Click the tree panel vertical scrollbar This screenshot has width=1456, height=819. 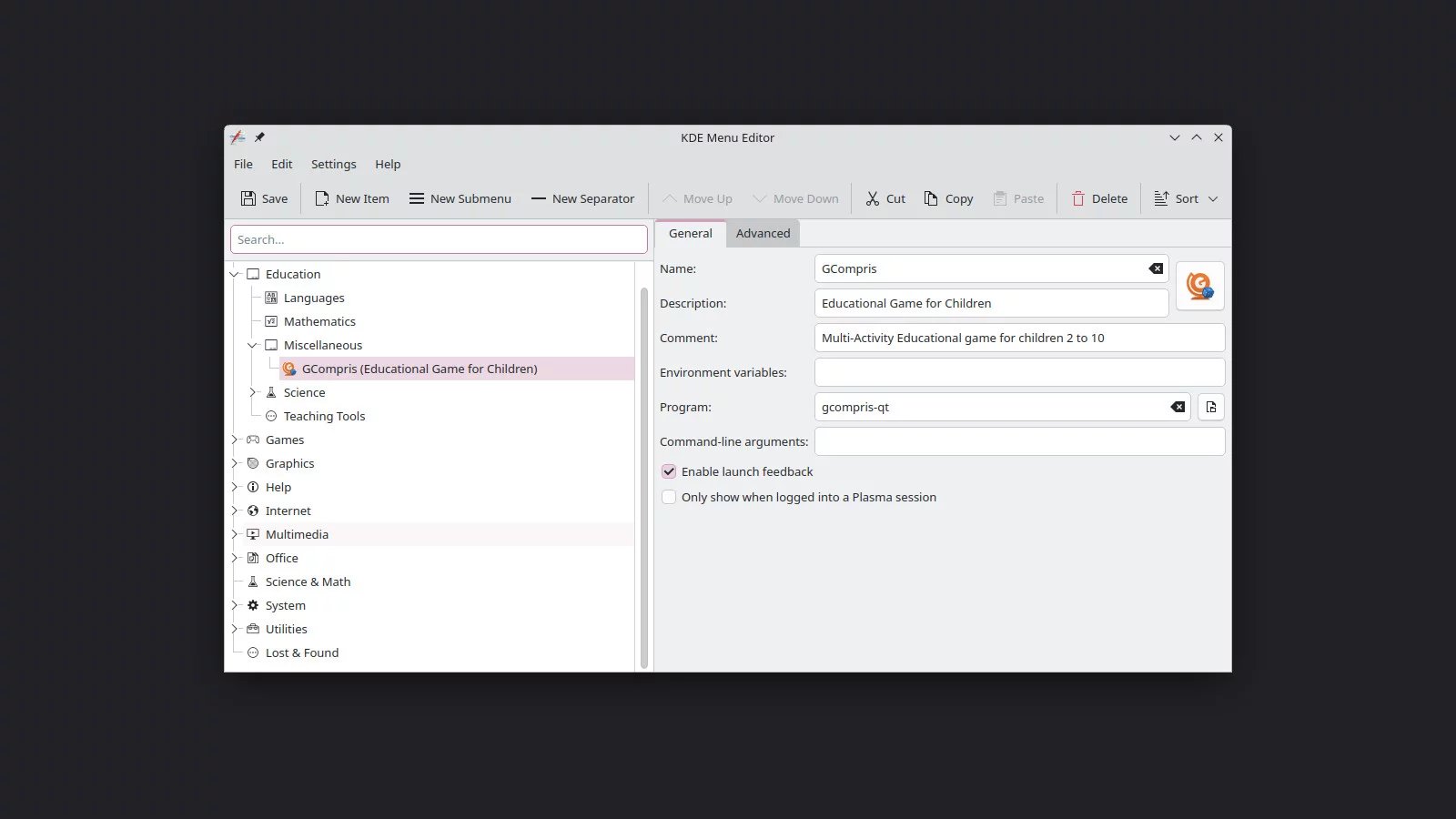tap(644, 478)
